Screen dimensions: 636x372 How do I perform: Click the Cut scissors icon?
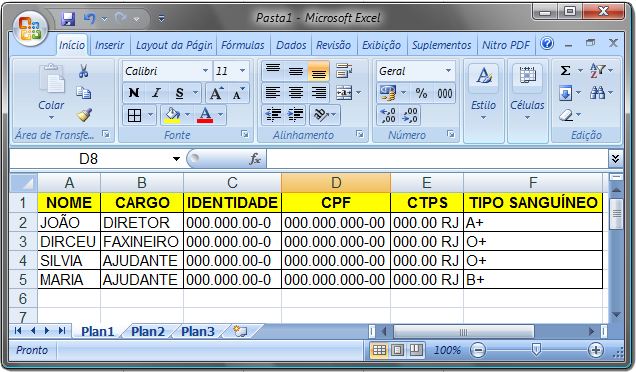pos(84,71)
